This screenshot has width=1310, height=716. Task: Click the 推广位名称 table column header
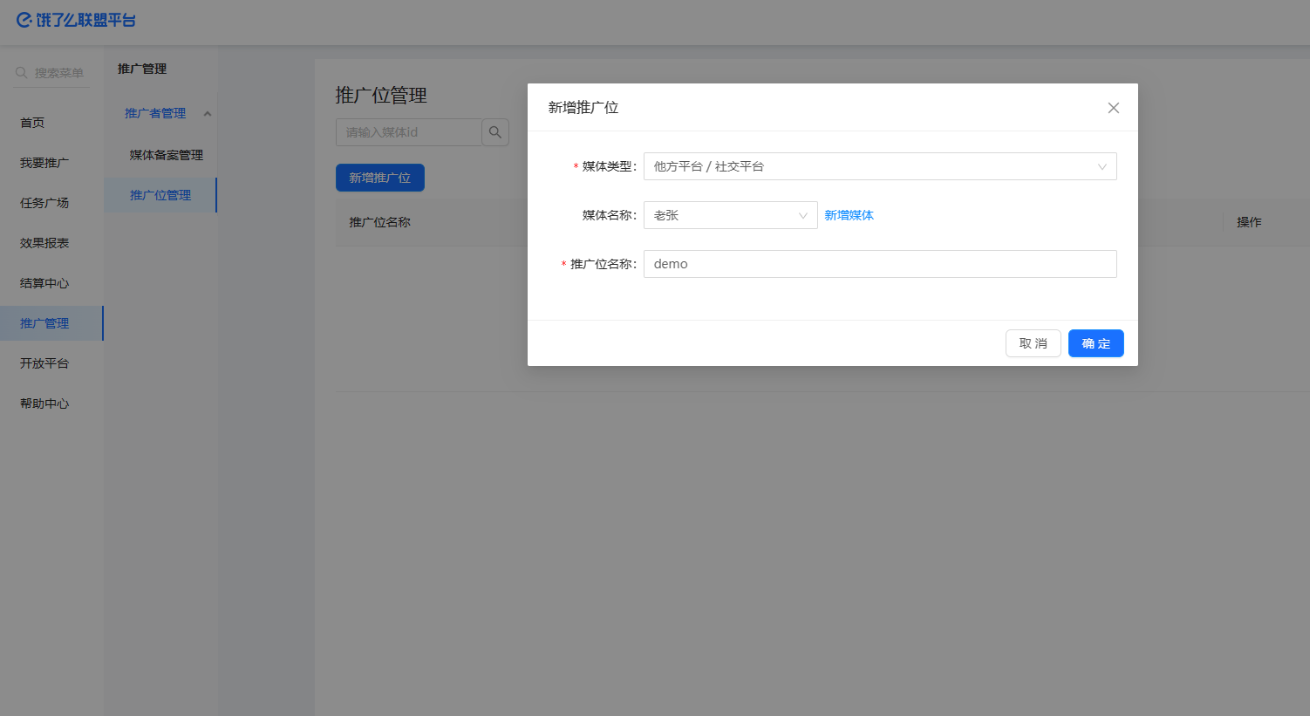tap(380, 222)
